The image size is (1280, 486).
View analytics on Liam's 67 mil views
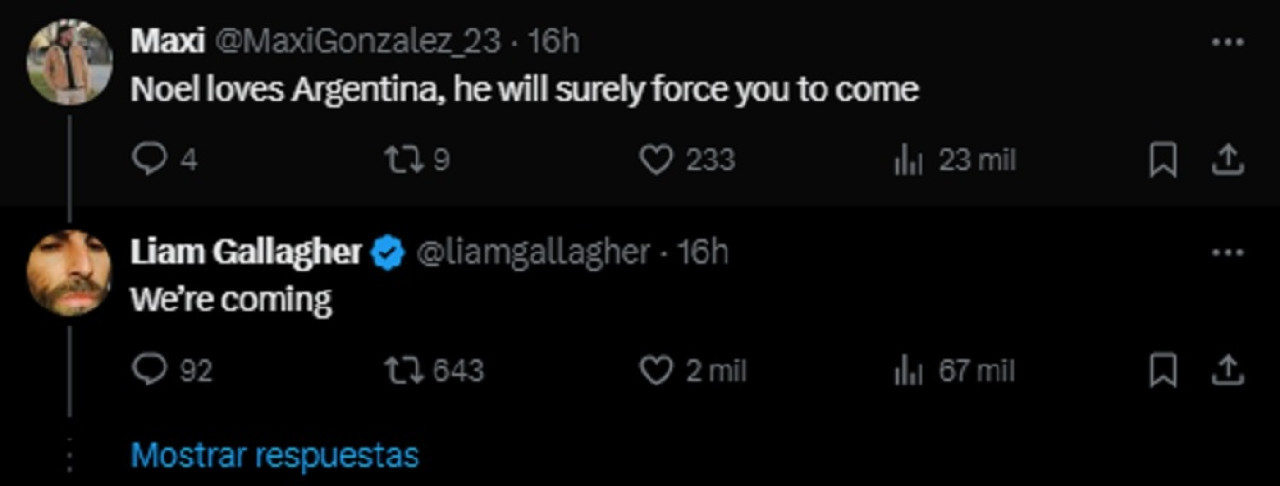pyautogui.click(x=908, y=371)
